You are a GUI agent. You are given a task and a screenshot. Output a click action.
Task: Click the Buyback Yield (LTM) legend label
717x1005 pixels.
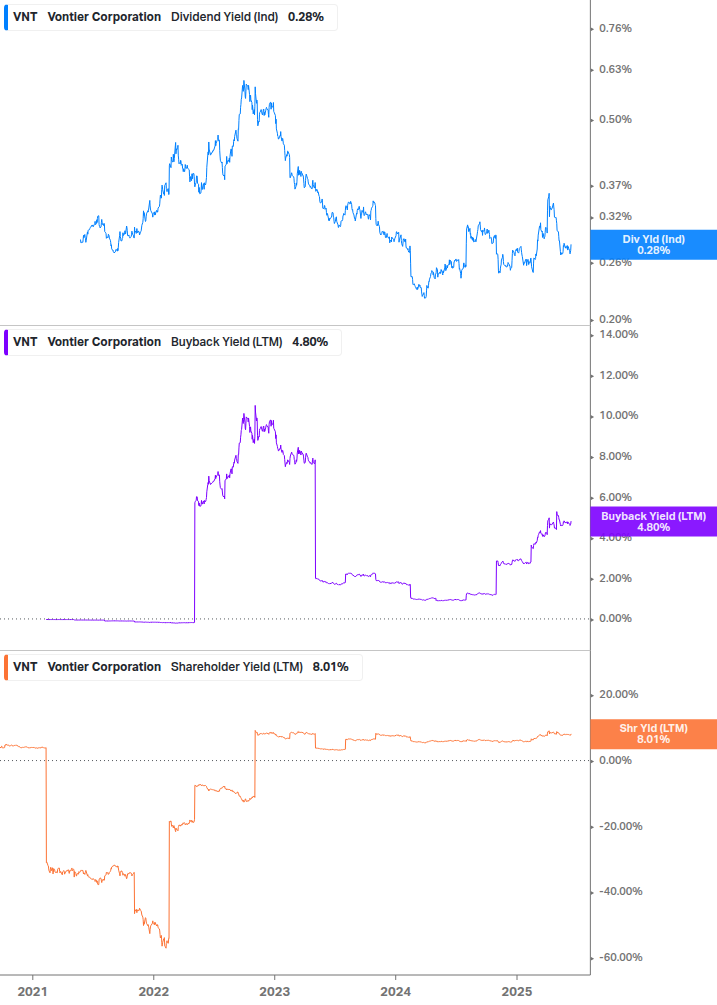pos(226,342)
